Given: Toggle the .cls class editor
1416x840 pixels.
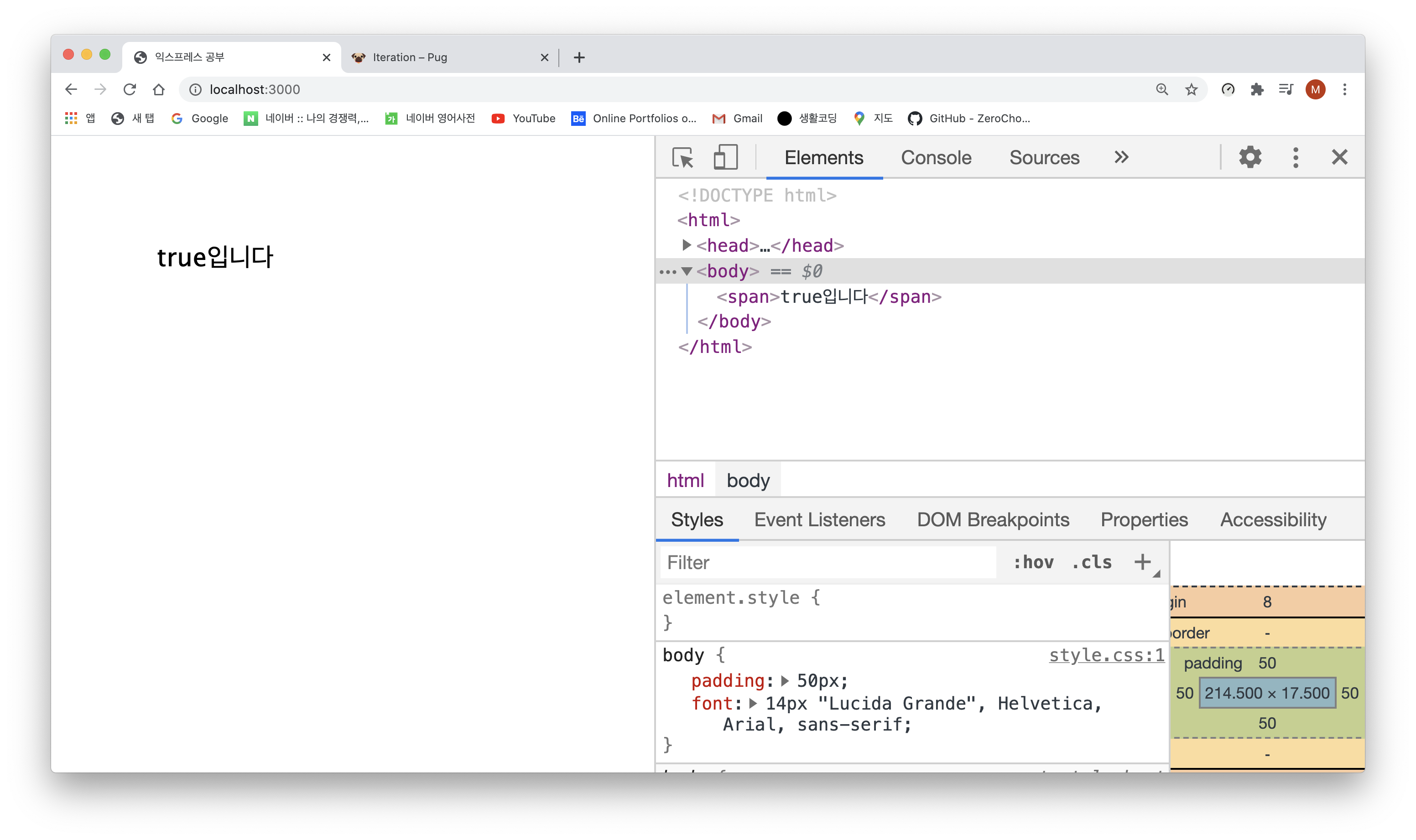Looking at the screenshot, I should point(1092,562).
